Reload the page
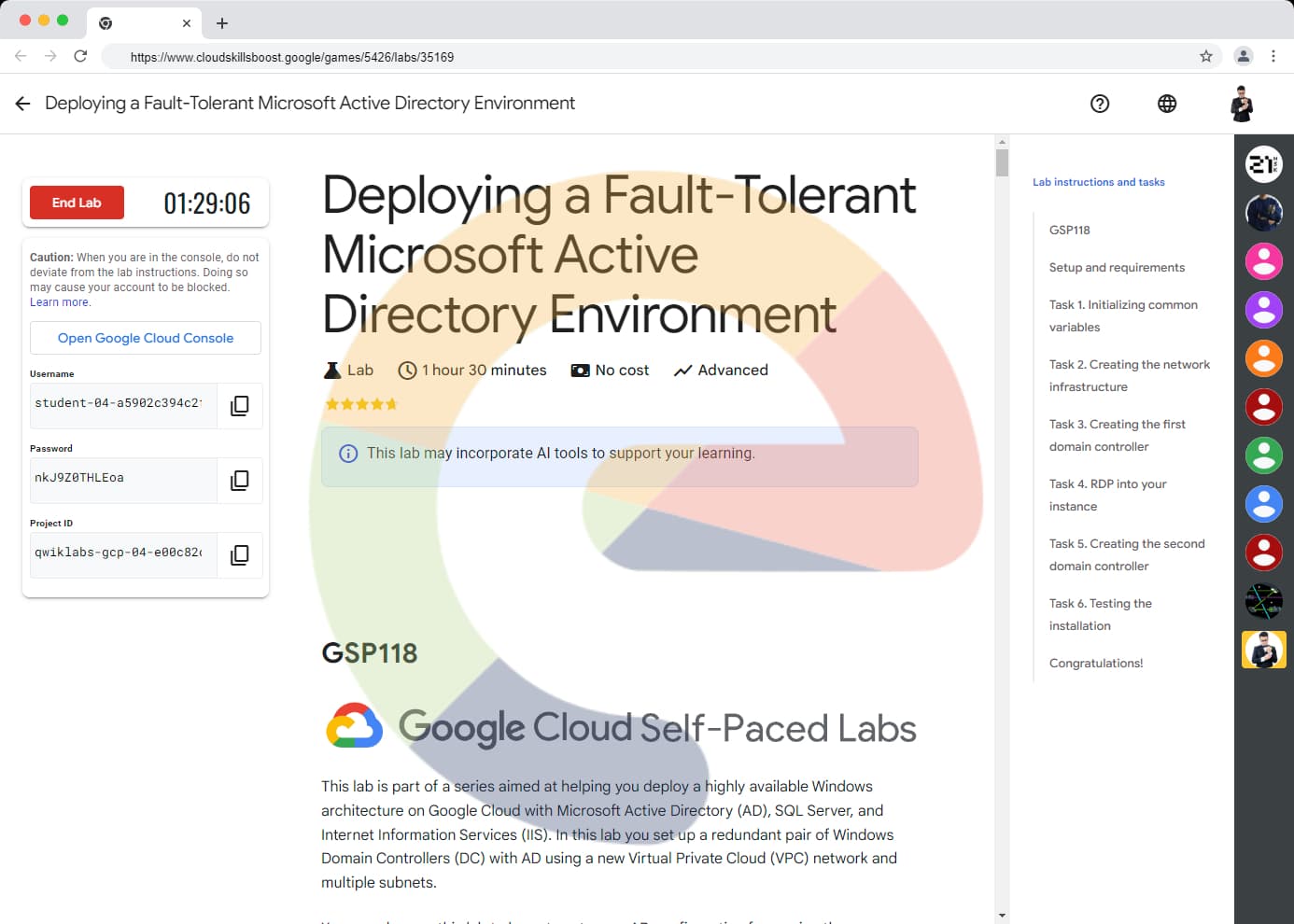The image size is (1294, 924). click(80, 56)
